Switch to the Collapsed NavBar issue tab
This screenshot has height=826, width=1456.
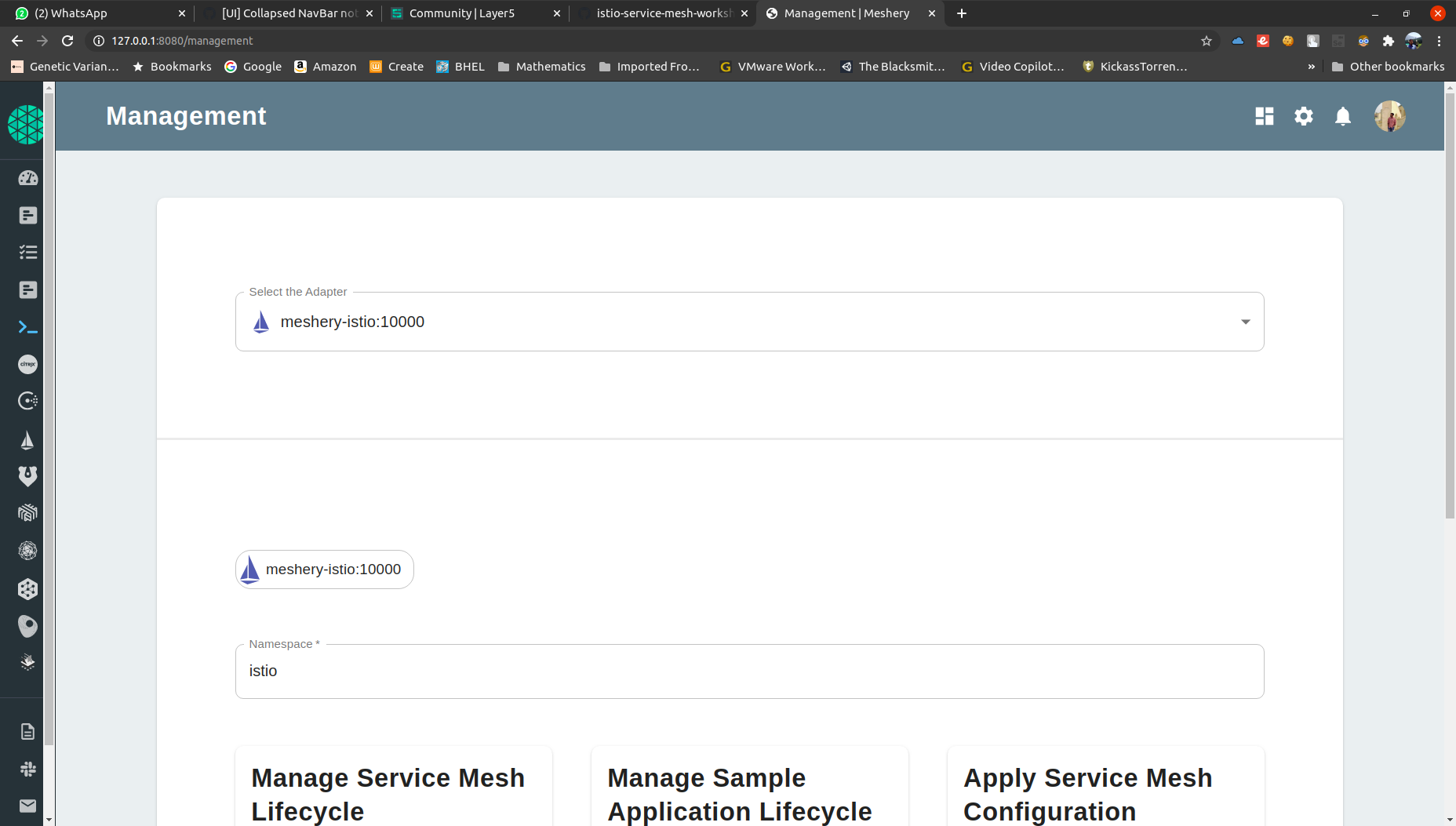(289, 13)
